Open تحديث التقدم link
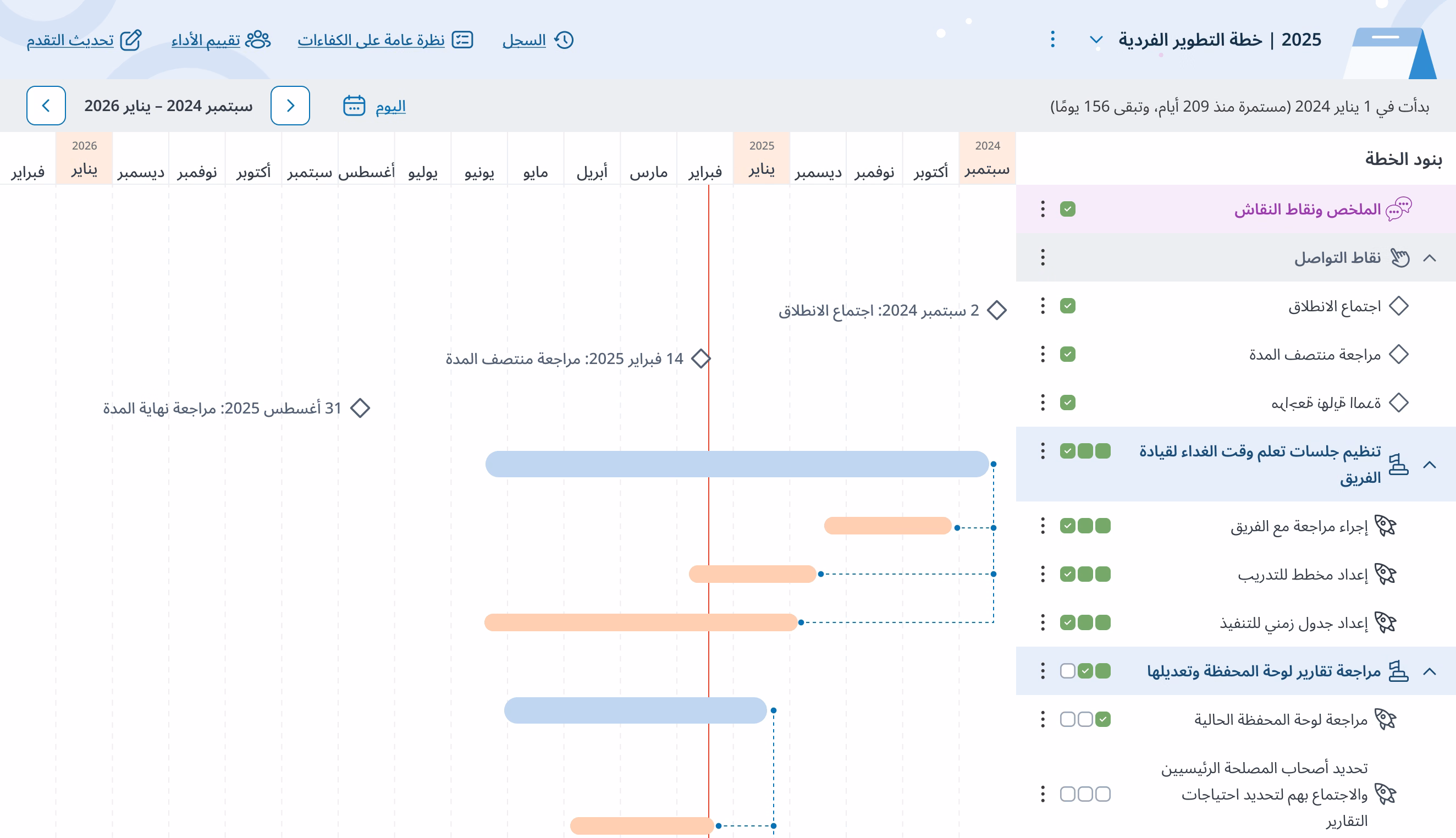This screenshot has width=1456, height=838. click(70, 40)
